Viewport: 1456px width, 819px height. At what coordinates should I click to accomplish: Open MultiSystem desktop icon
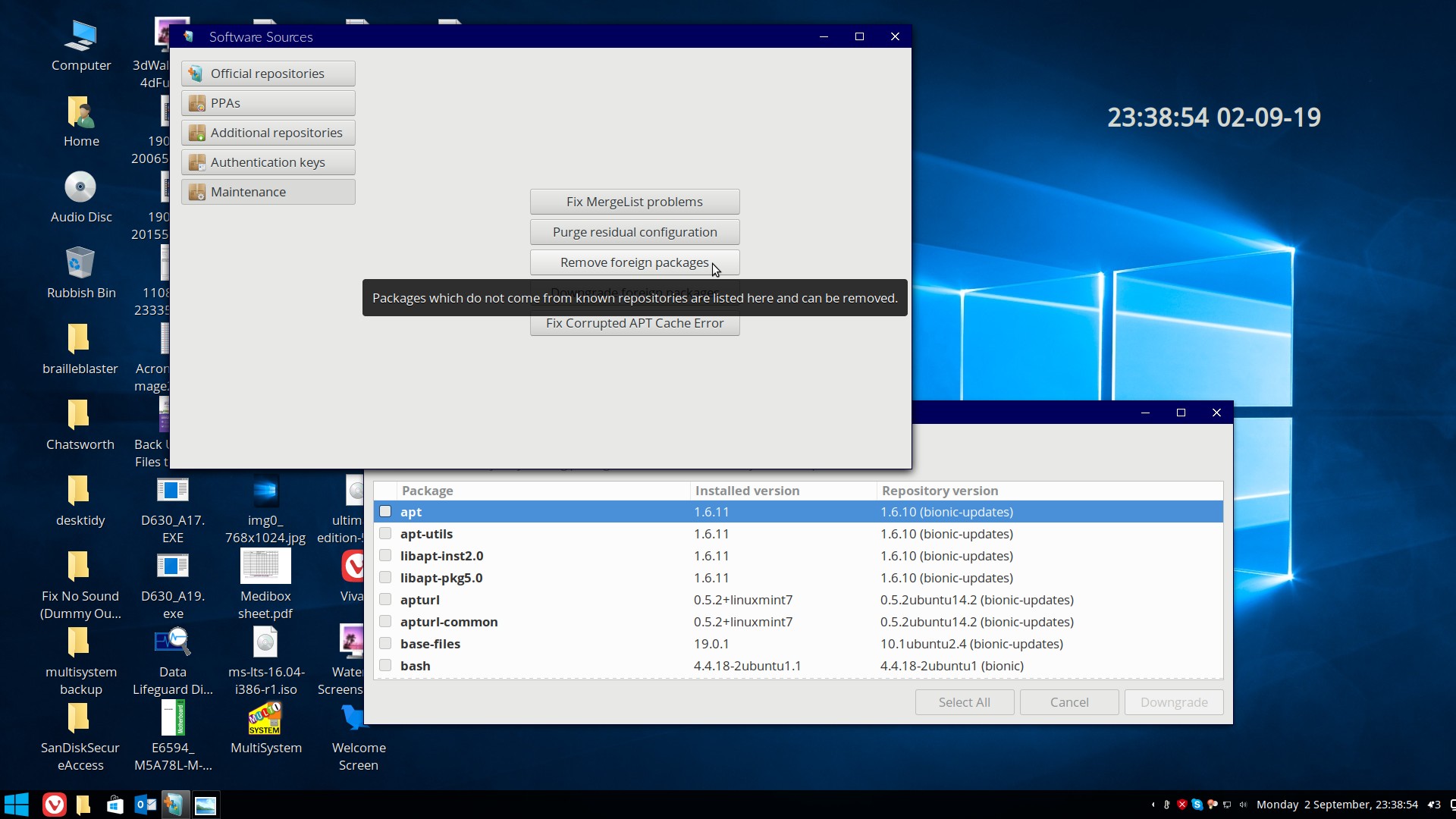click(x=265, y=719)
